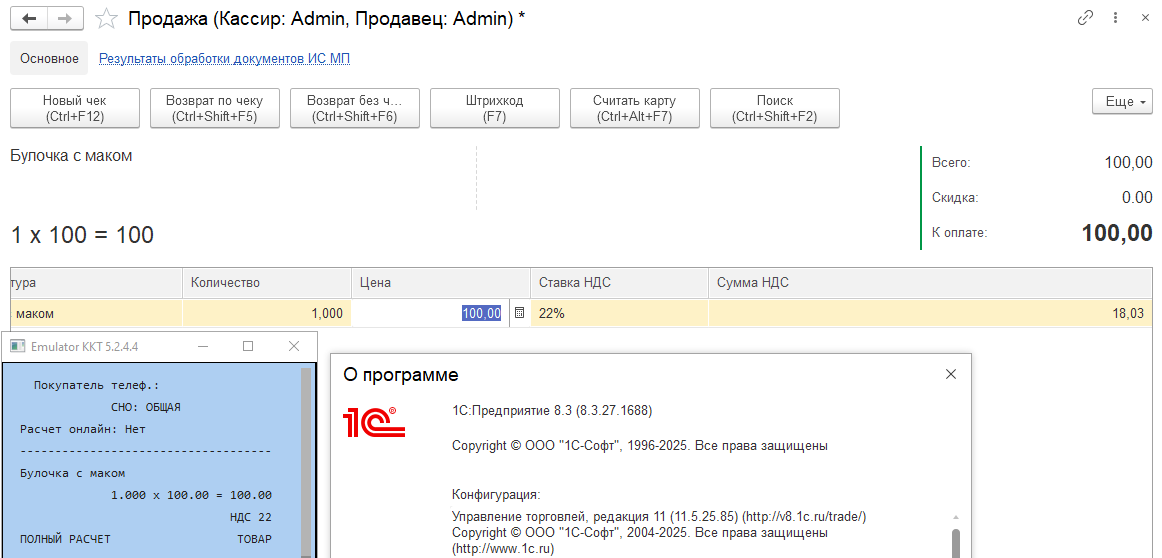Click the Считать карту button
This screenshot has width=1162, height=558.
[x=635, y=108]
